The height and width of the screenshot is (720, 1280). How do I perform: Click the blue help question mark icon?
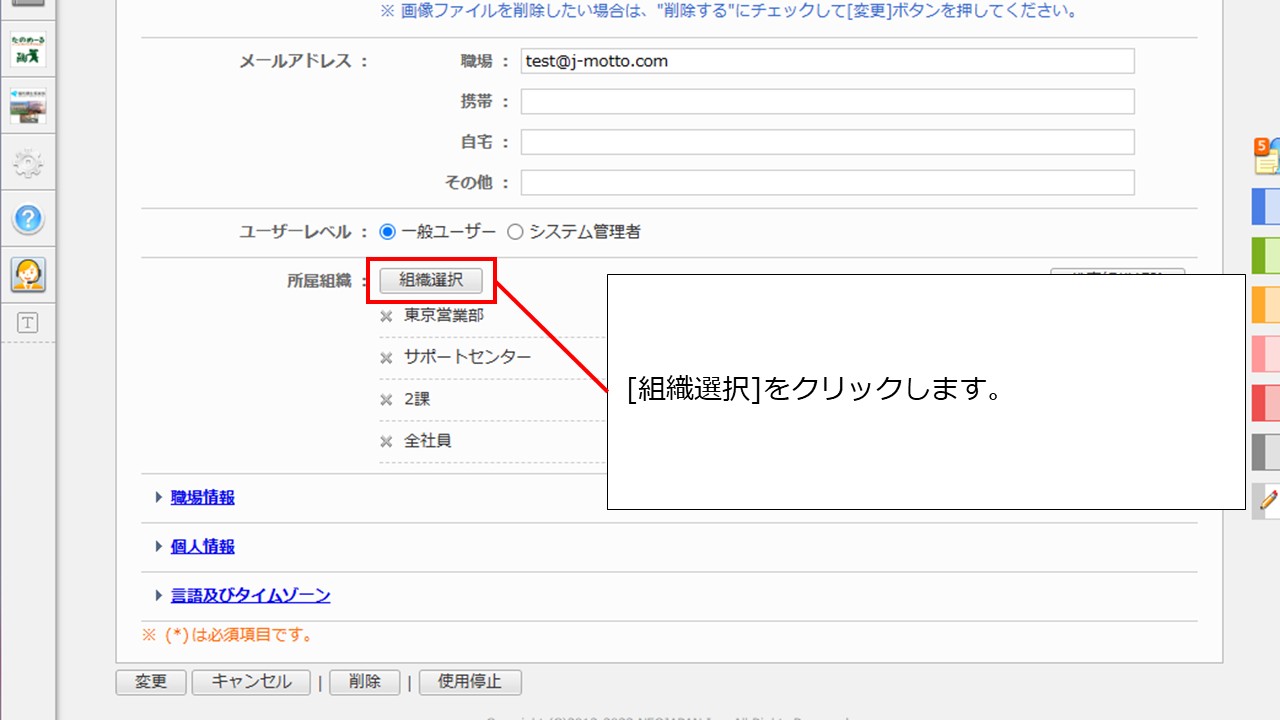click(28, 219)
